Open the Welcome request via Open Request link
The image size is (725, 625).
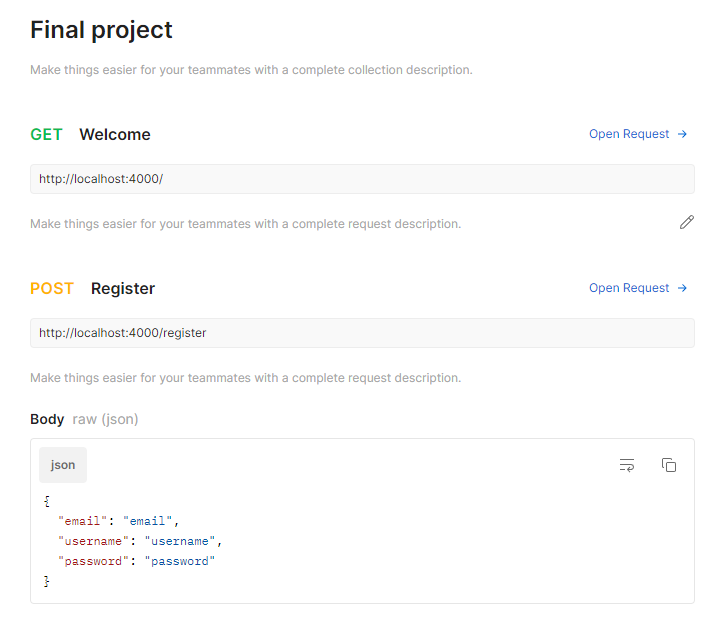pyautogui.click(x=629, y=134)
